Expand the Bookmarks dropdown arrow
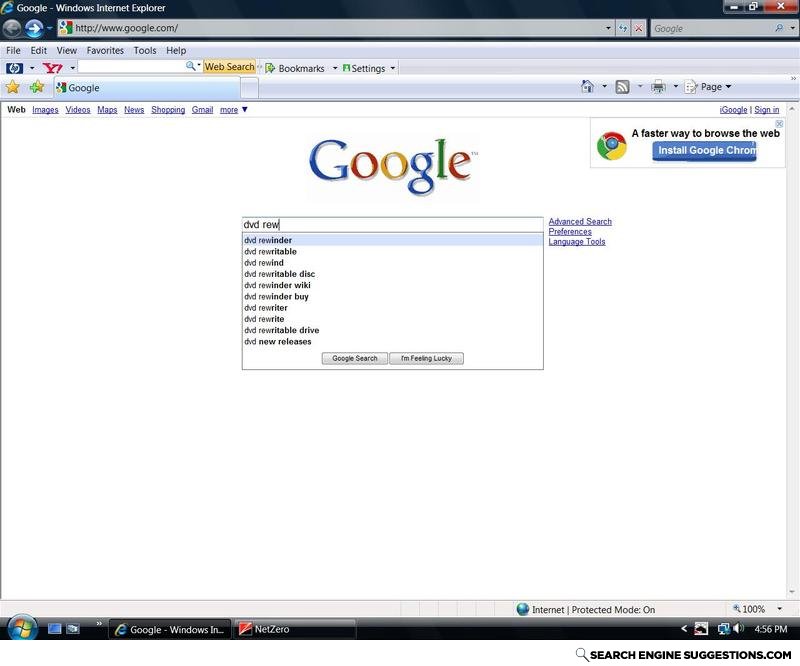This screenshot has width=800, height=666. [x=335, y=68]
